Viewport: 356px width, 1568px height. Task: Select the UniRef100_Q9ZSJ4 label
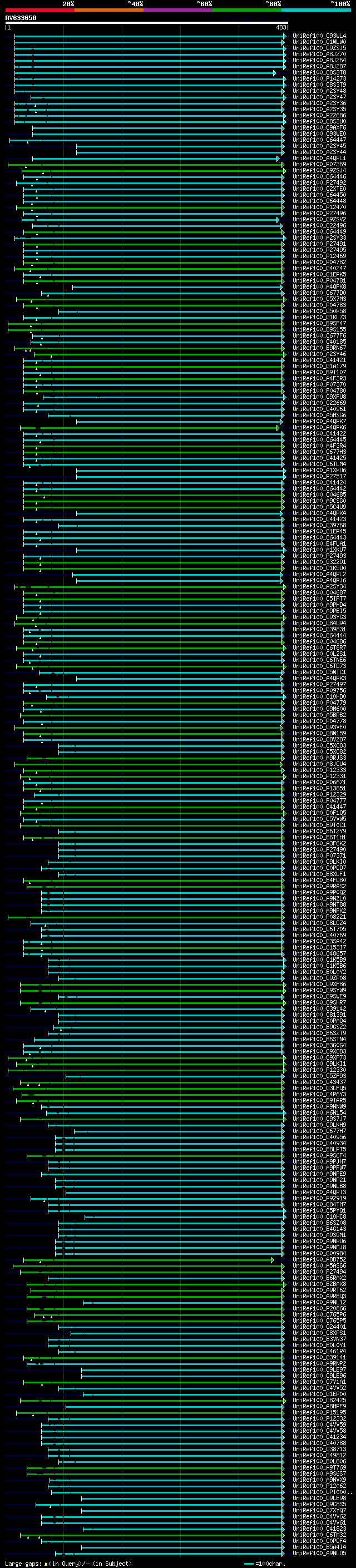(x=319, y=170)
